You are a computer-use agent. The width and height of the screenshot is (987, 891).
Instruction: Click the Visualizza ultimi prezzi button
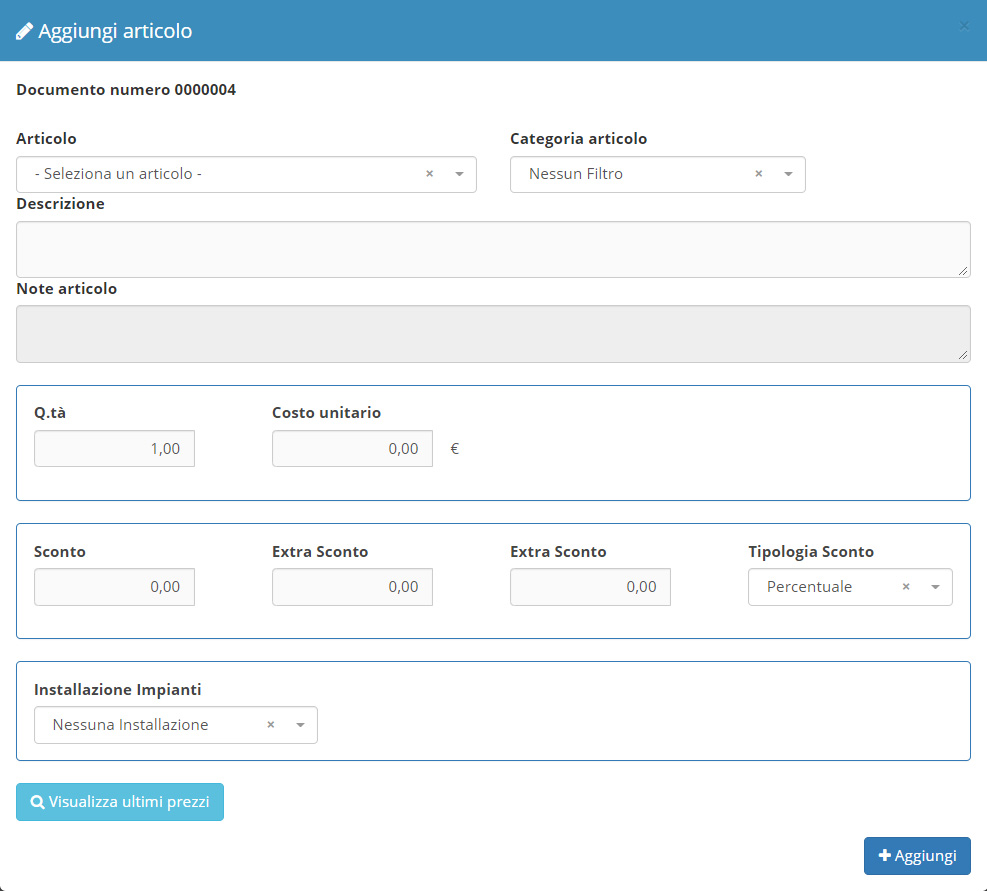120,802
